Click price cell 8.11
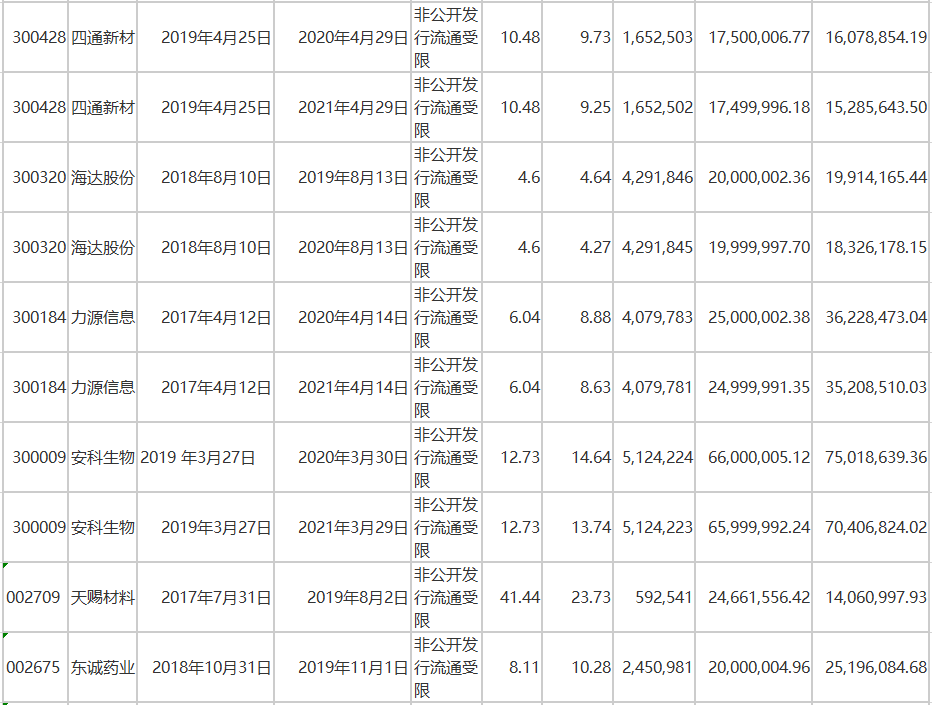932x705 pixels. point(512,667)
